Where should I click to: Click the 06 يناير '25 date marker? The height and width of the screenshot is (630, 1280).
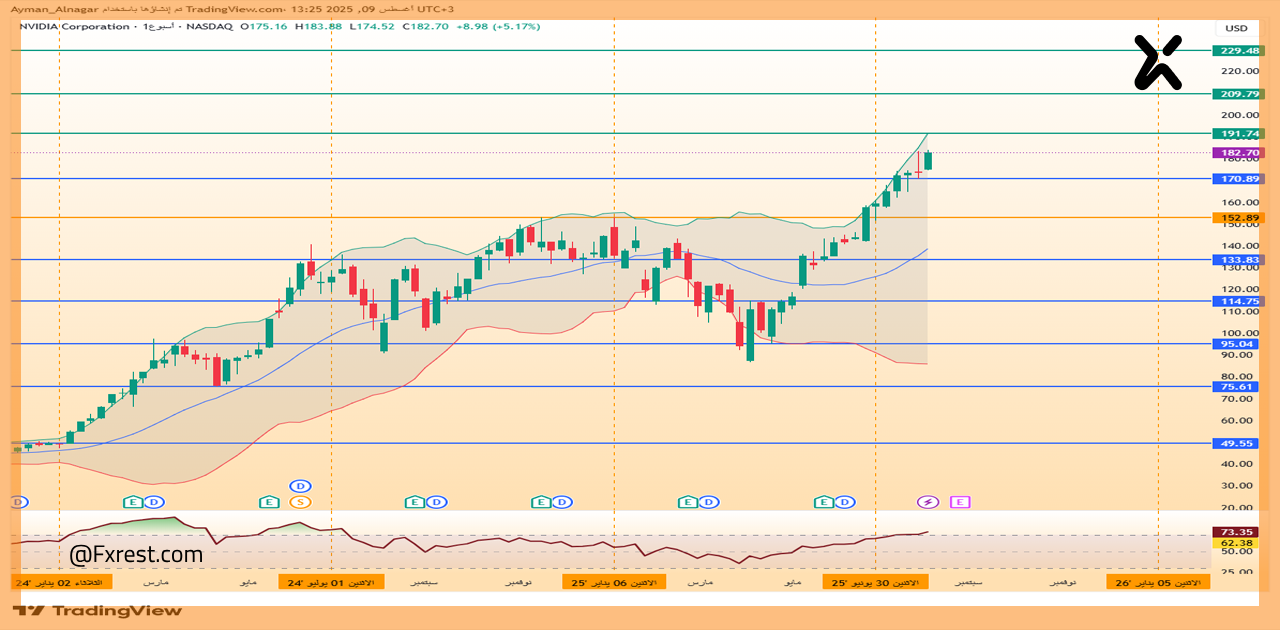coord(612,582)
